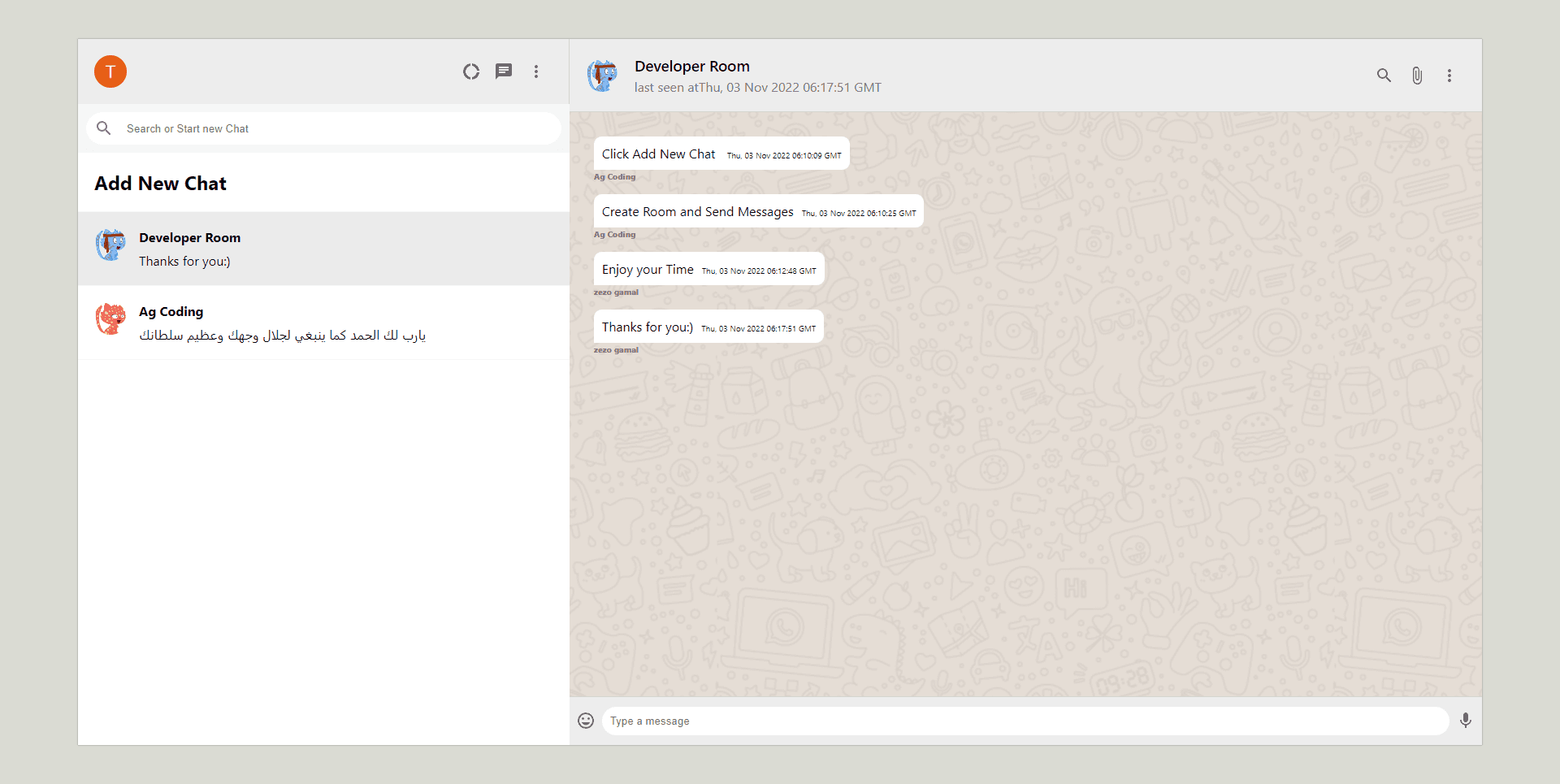Click the new chat message icon

click(504, 71)
